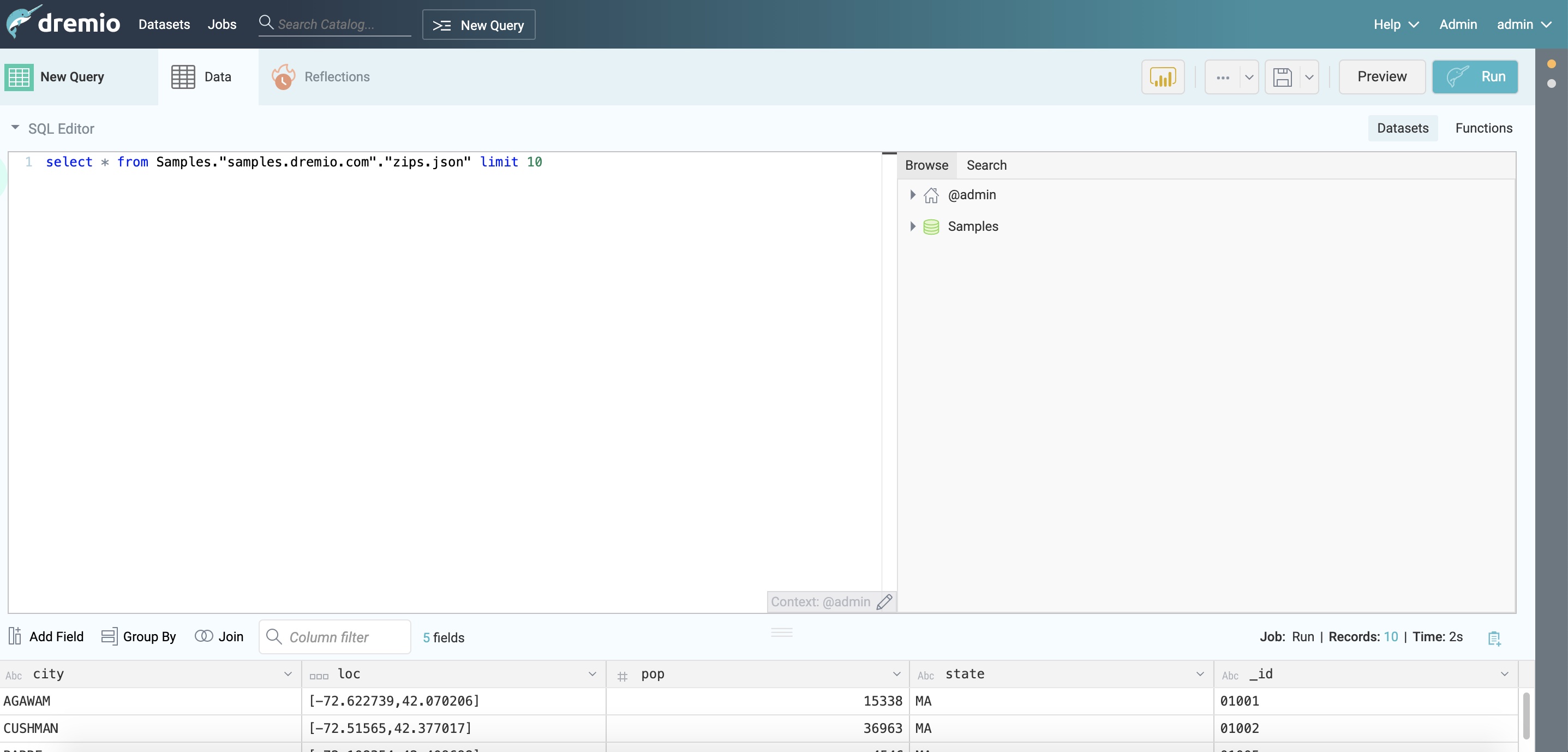Switch to the Functions panel
This screenshot has width=1568, height=752.
1483,128
